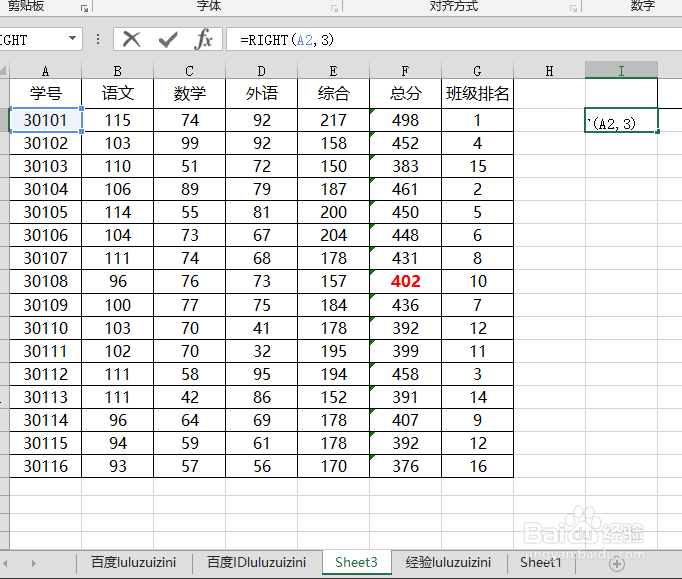
Task: Select 数学 score 42 cell
Action: 189,397
